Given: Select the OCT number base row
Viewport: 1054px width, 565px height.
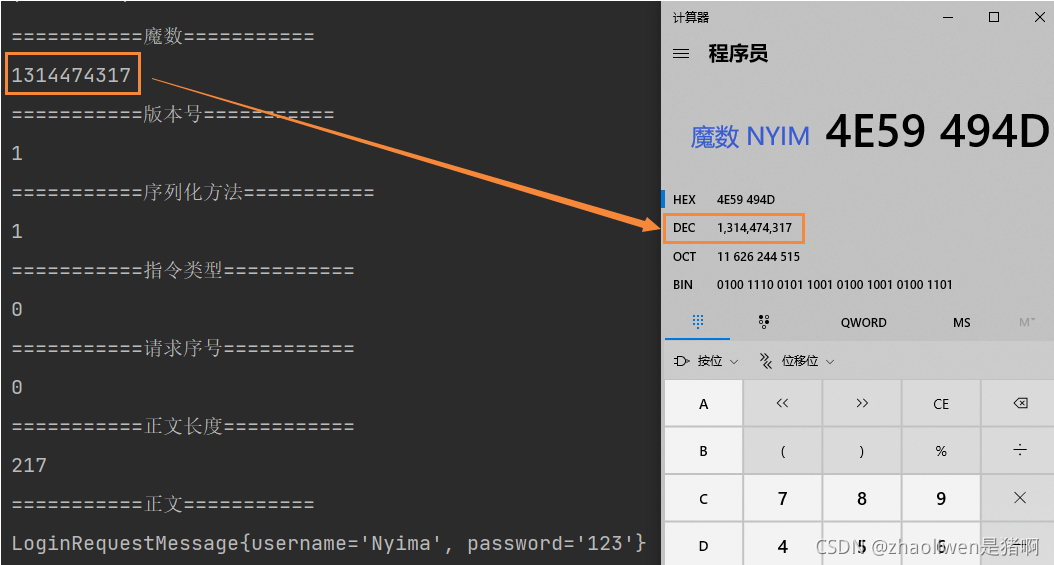Looking at the screenshot, I should coord(858,257).
